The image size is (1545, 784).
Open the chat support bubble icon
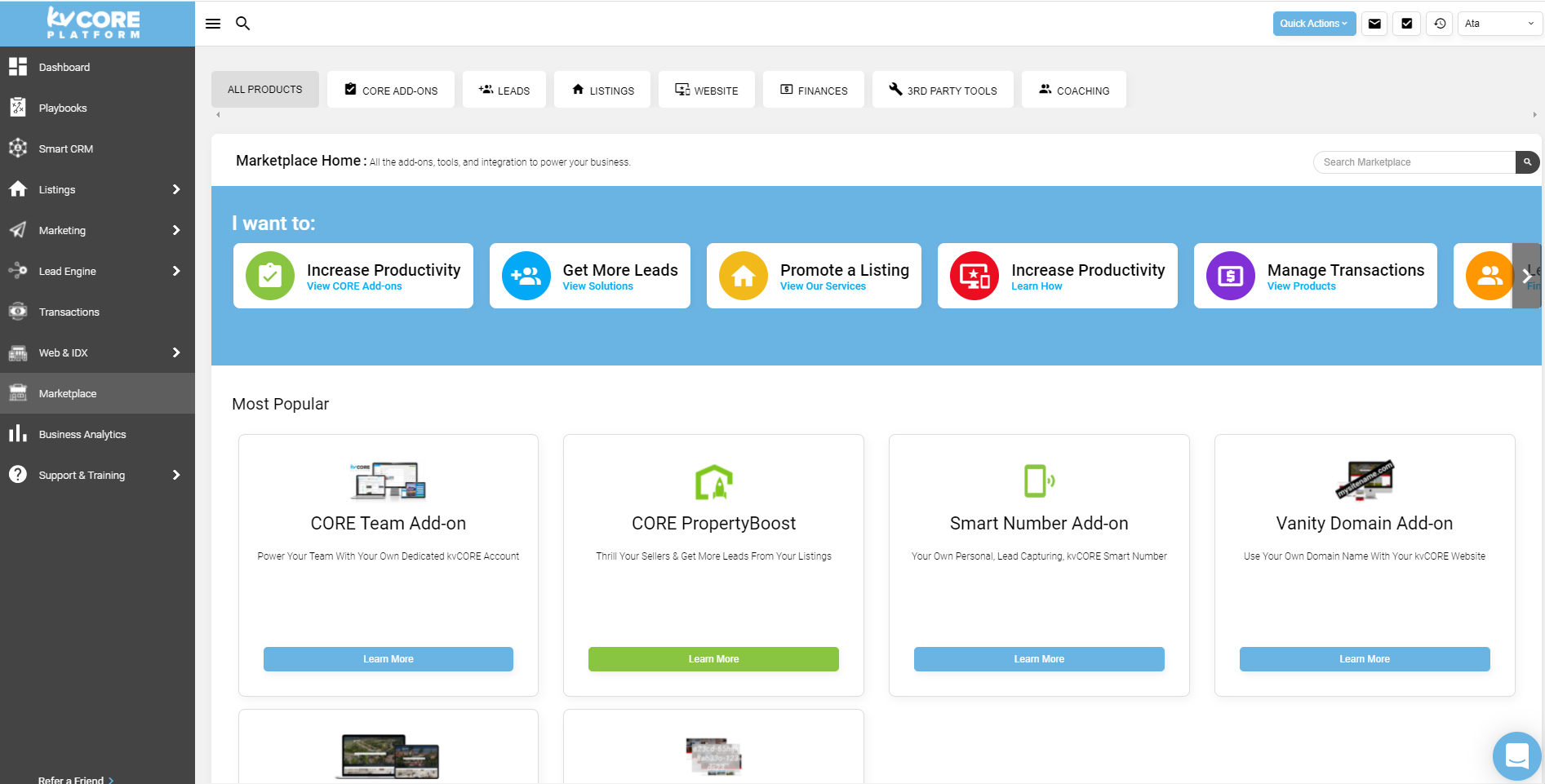pyautogui.click(x=1517, y=756)
